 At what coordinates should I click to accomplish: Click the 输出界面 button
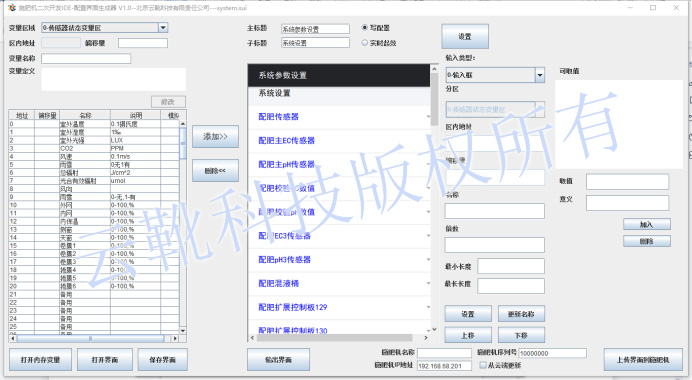[278, 360]
